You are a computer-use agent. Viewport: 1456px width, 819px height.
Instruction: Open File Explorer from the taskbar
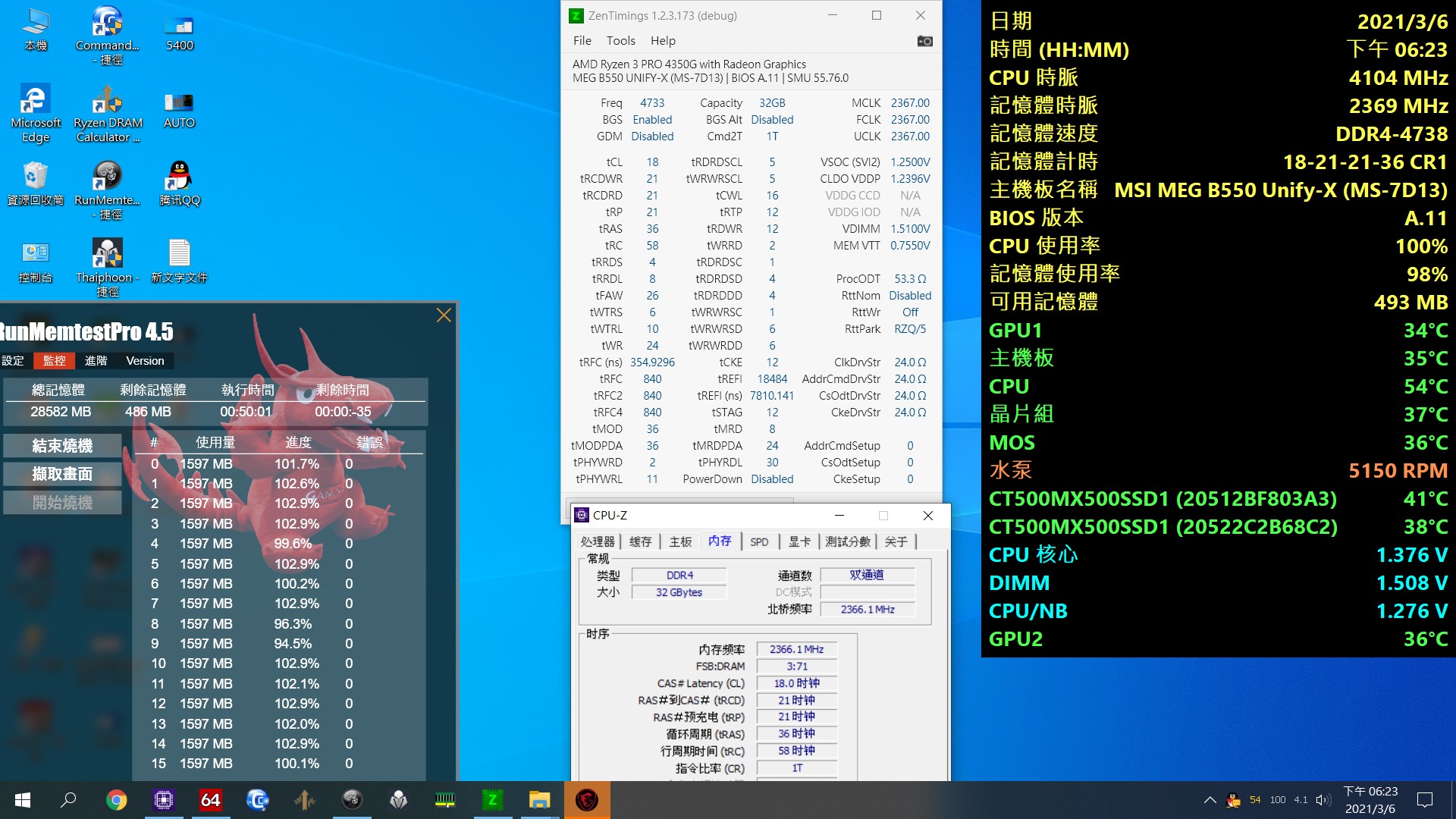(x=539, y=800)
